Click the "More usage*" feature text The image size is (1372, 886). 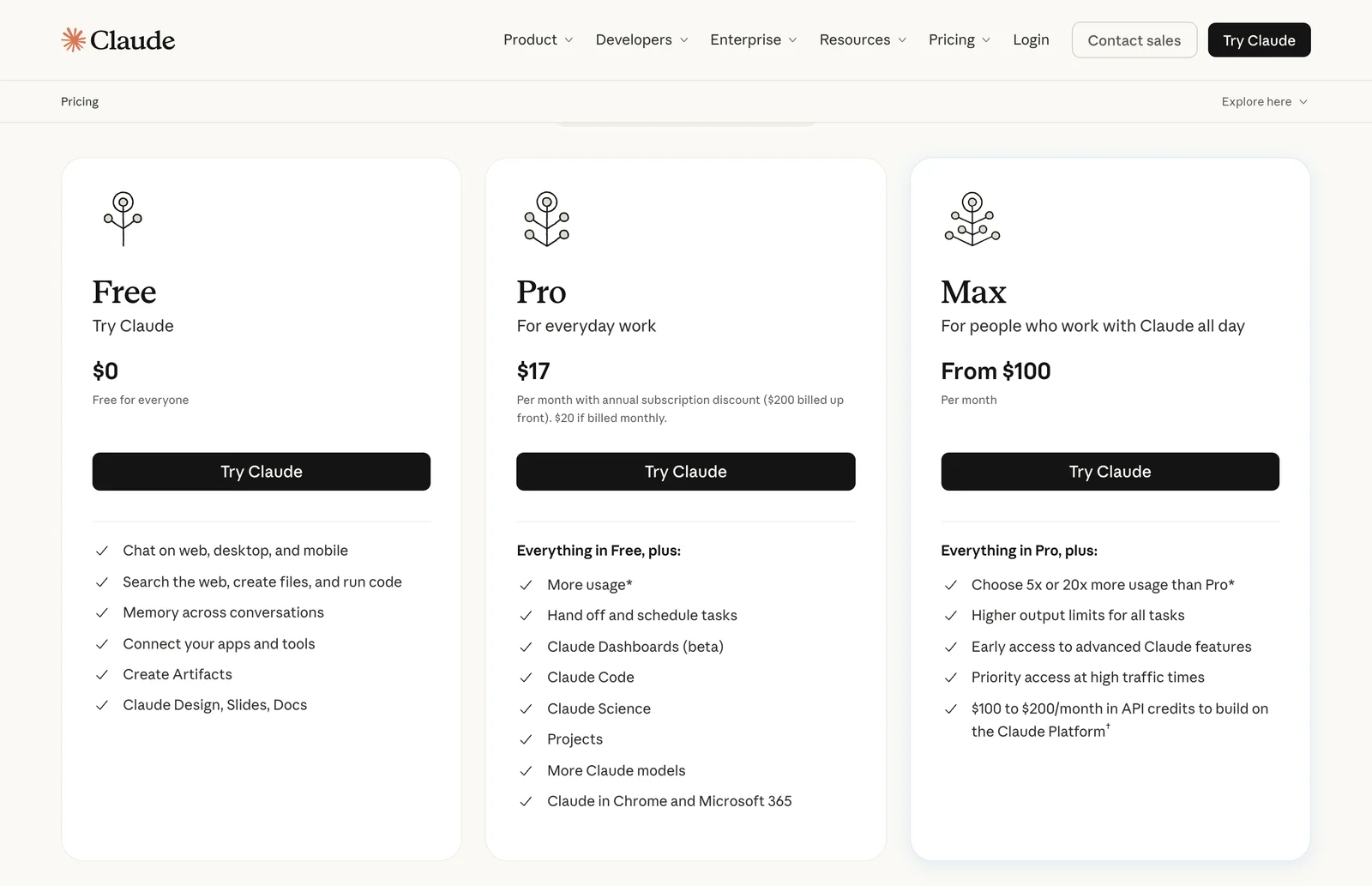pos(590,585)
